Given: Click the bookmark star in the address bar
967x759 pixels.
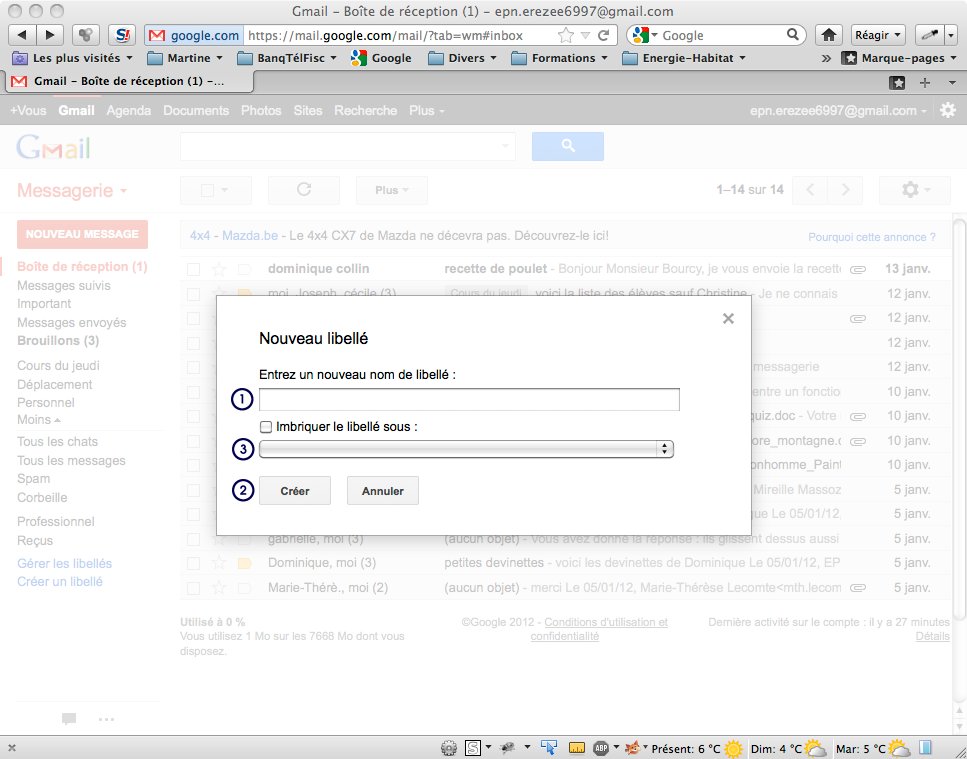Looking at the screenshot, I should [566, 35].
